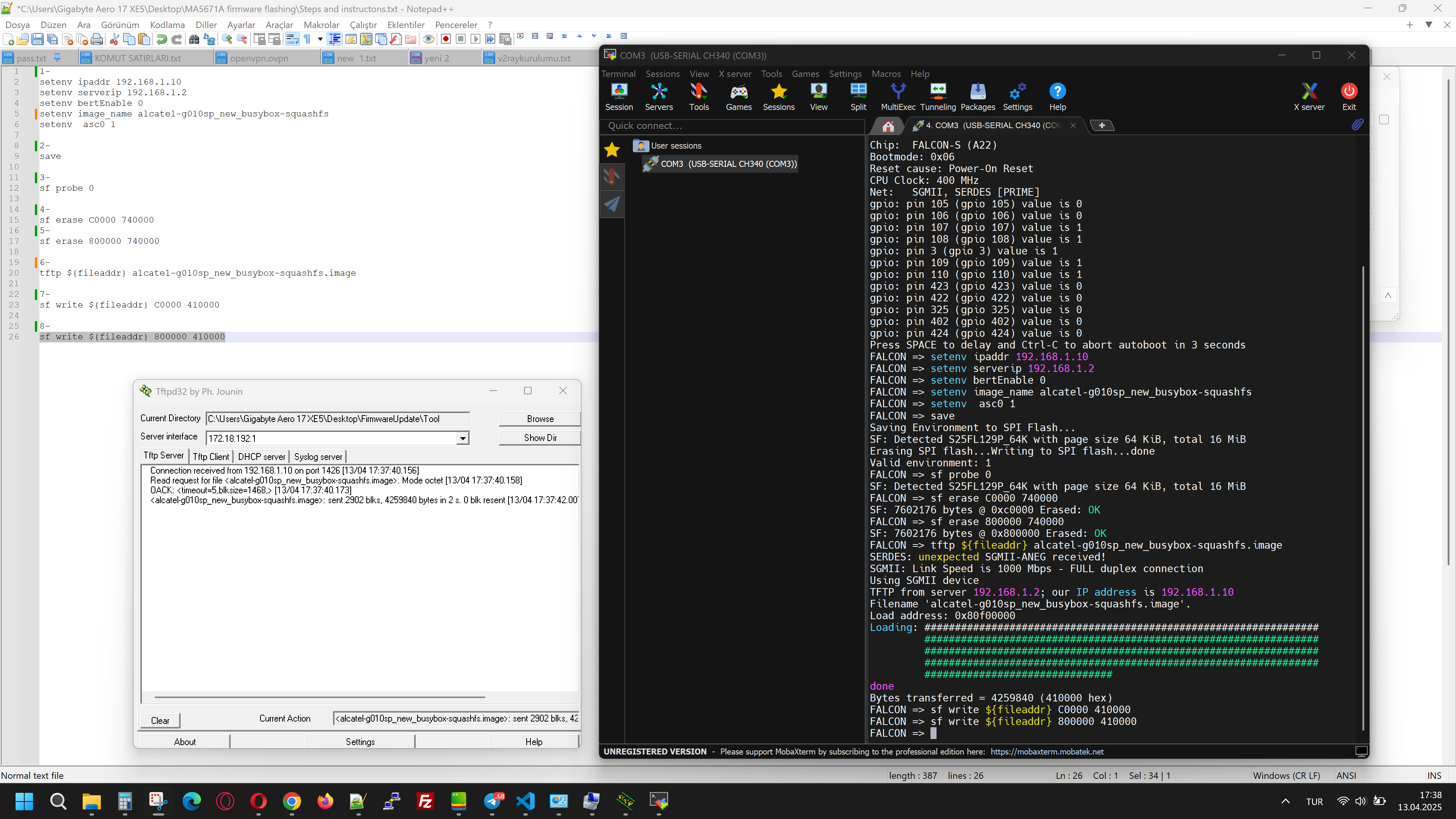Screen dimensions: 1456x819
Task: Click the Save All icon in Notepad++ toolbar
Action: (52, 39)
